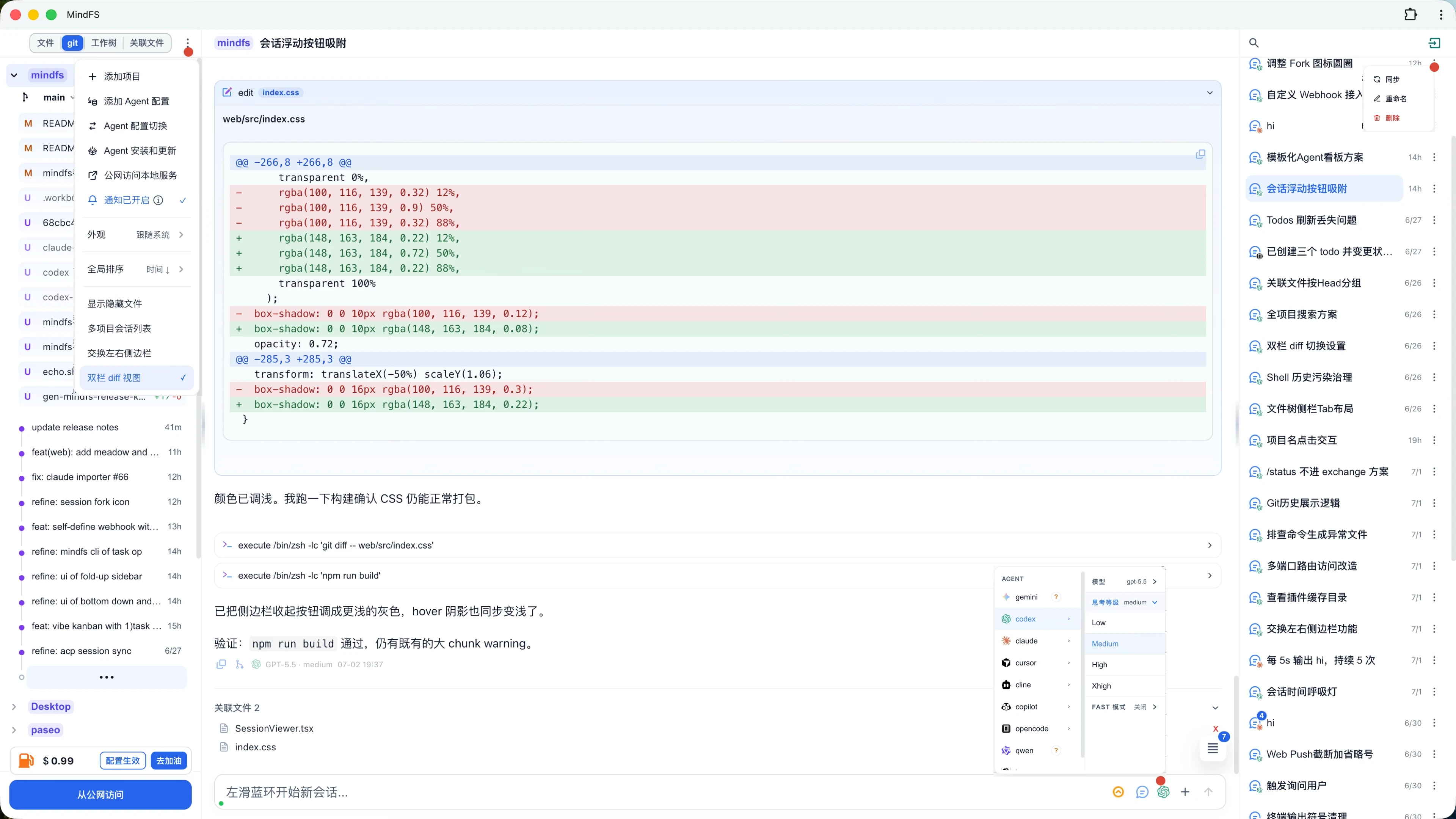1456x819 pixels.
Task: Dismiss the floating button with red X
Action: coord(1215,728)
